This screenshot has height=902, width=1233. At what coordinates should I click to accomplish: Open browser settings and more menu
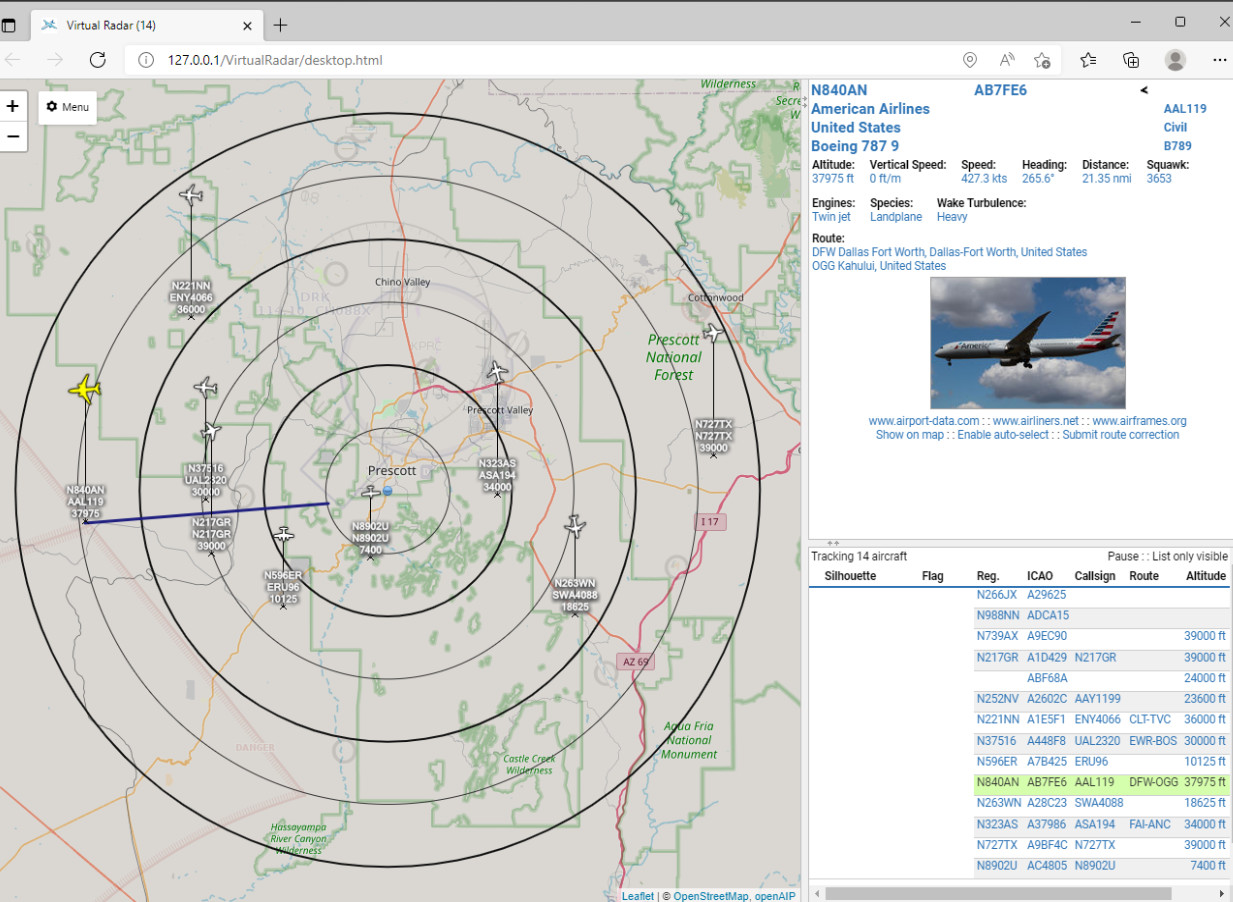pyautogui.click(x=1219, y=60)
